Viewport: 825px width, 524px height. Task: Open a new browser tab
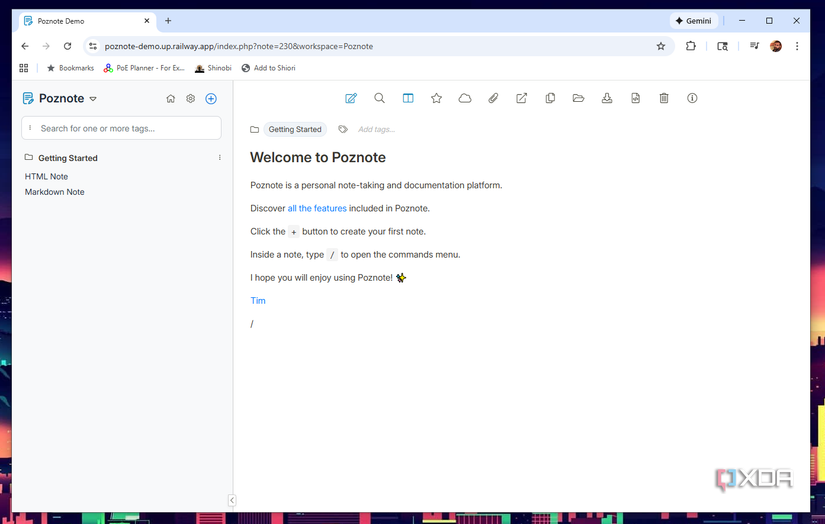pos(168,21)
